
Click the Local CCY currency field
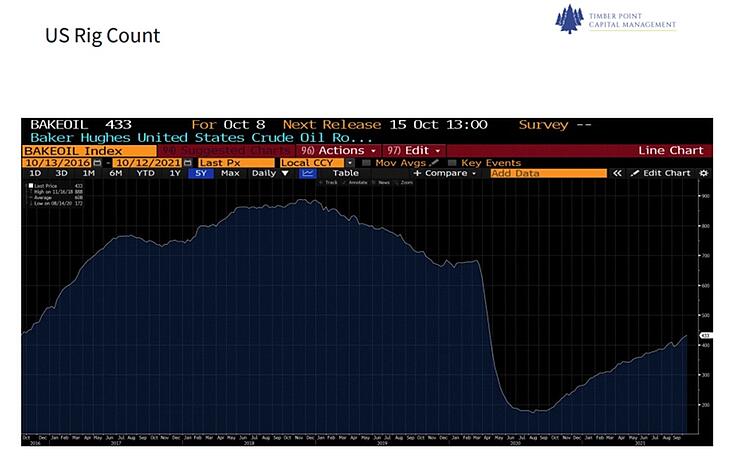click(x=313, y=163)
